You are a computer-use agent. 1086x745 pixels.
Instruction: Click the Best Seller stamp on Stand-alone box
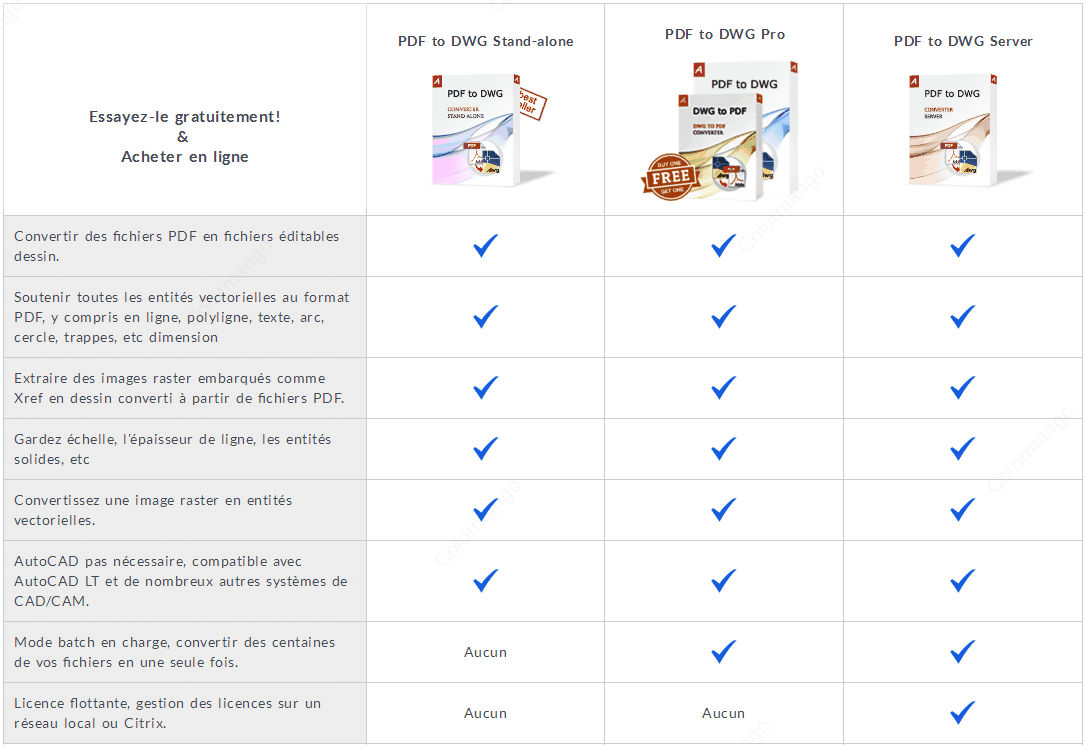(x=532, y=104)
